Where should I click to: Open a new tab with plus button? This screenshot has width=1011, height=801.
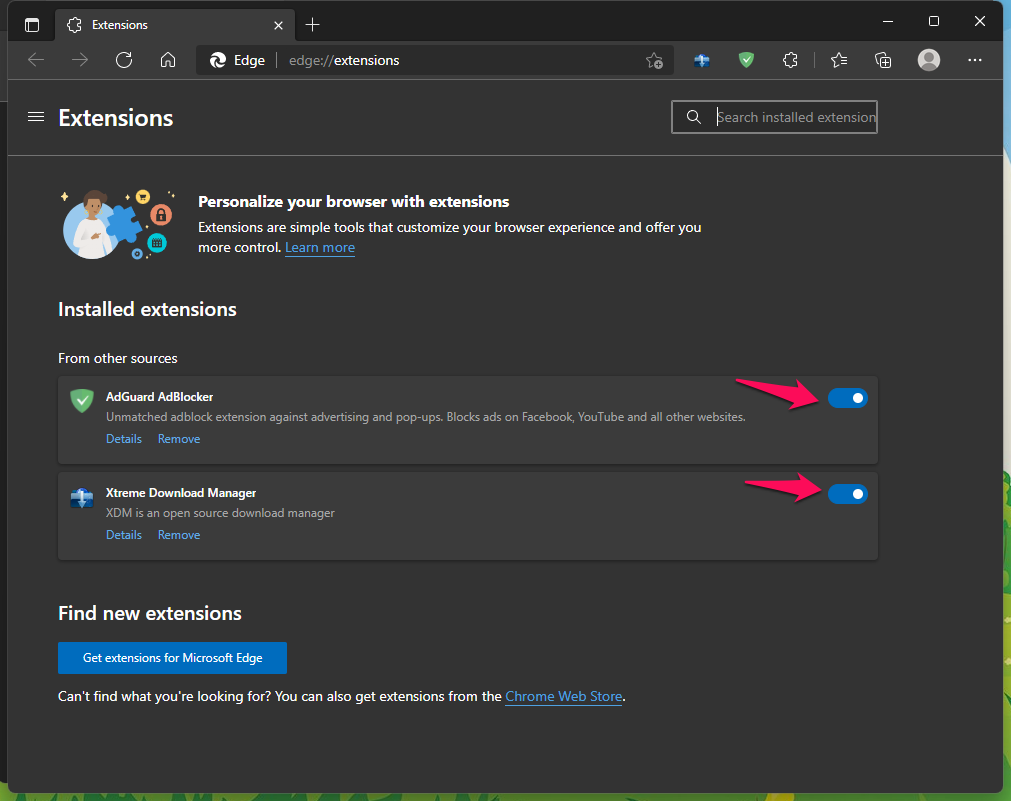pos(312,25)
